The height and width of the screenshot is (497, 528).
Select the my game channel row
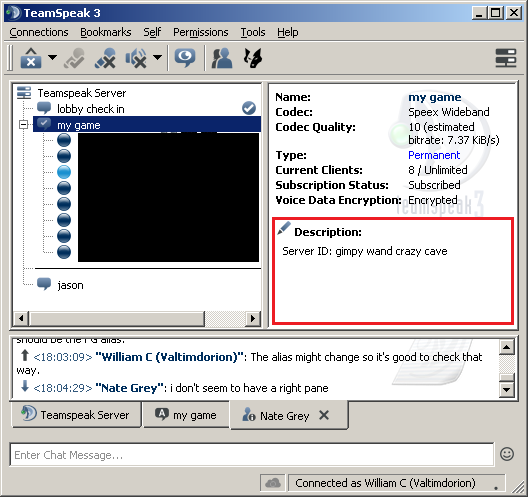click(x=147, y=125)
